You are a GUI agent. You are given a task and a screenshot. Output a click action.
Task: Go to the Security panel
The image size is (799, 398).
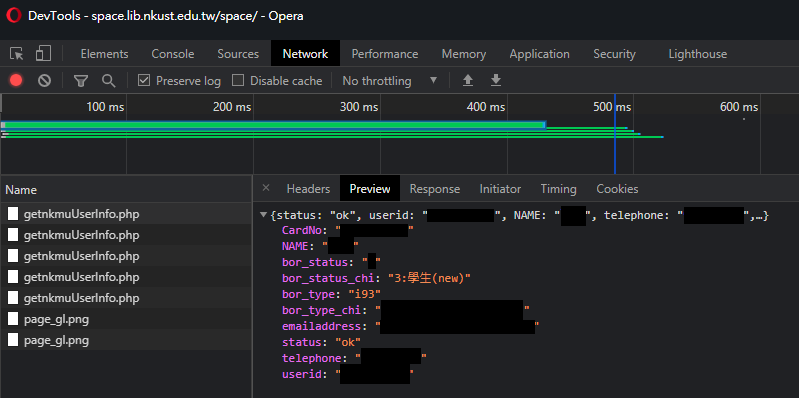614,54
